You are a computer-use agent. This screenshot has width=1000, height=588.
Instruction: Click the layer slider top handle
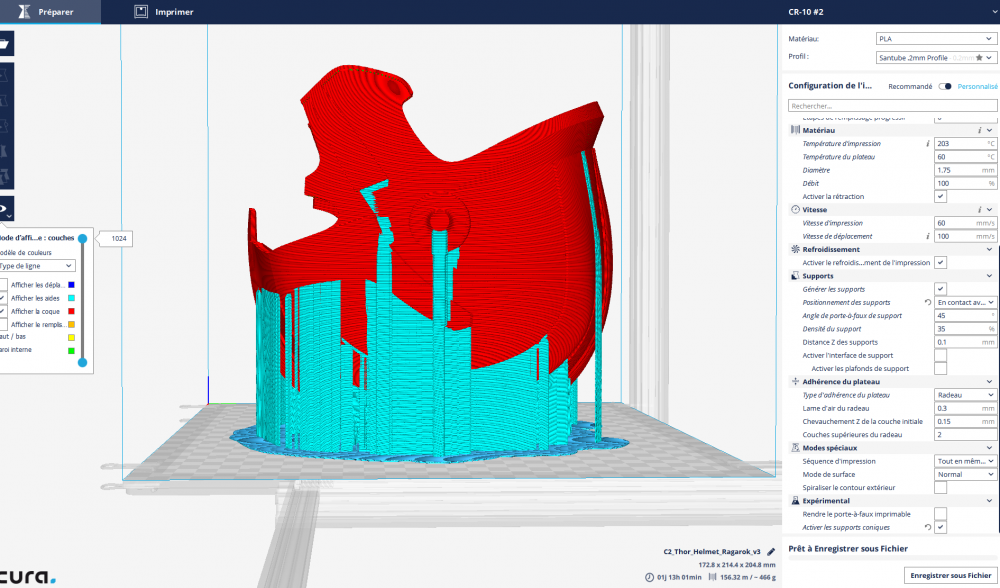click(x=82, y=239)
